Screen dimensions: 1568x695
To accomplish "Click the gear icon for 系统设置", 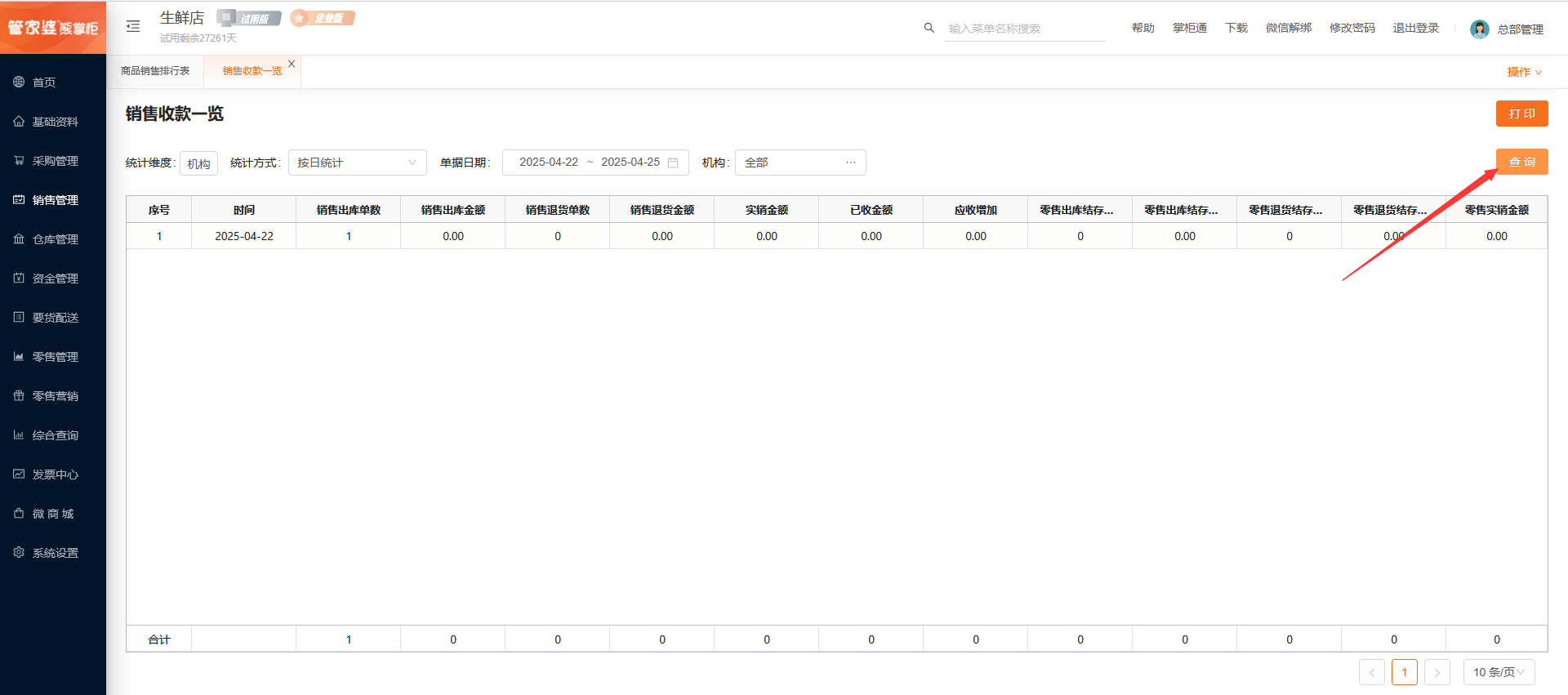I will [19, 552].
